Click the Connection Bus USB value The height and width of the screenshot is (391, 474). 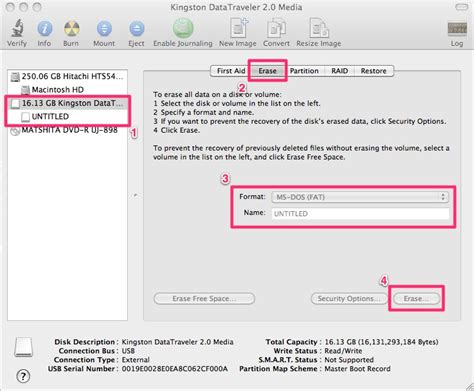128,351
